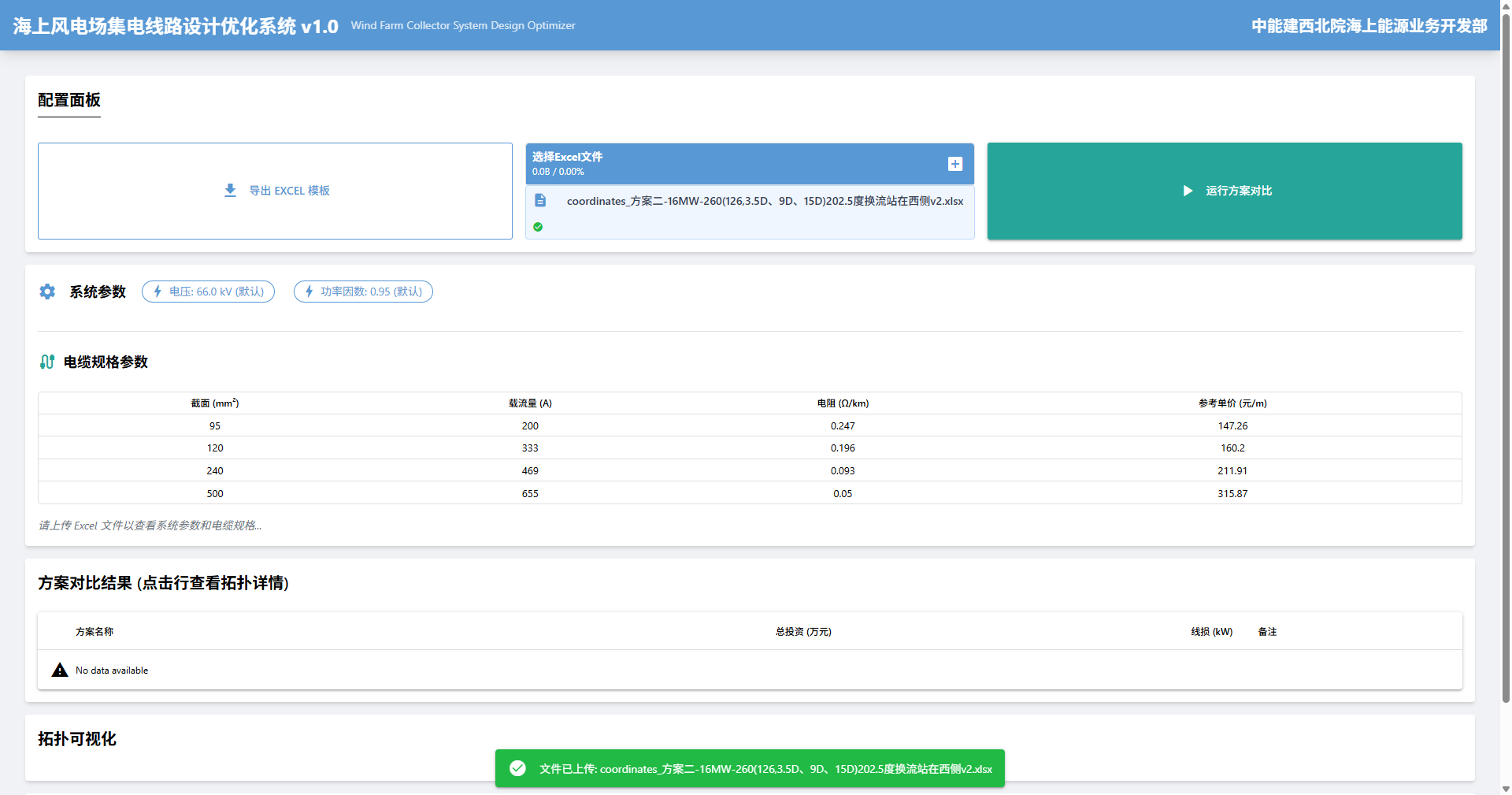Select the 电压: 66.0 kV chip
Screen dimensions: 1512x795
pyautogui.click(x=209, y=292)
